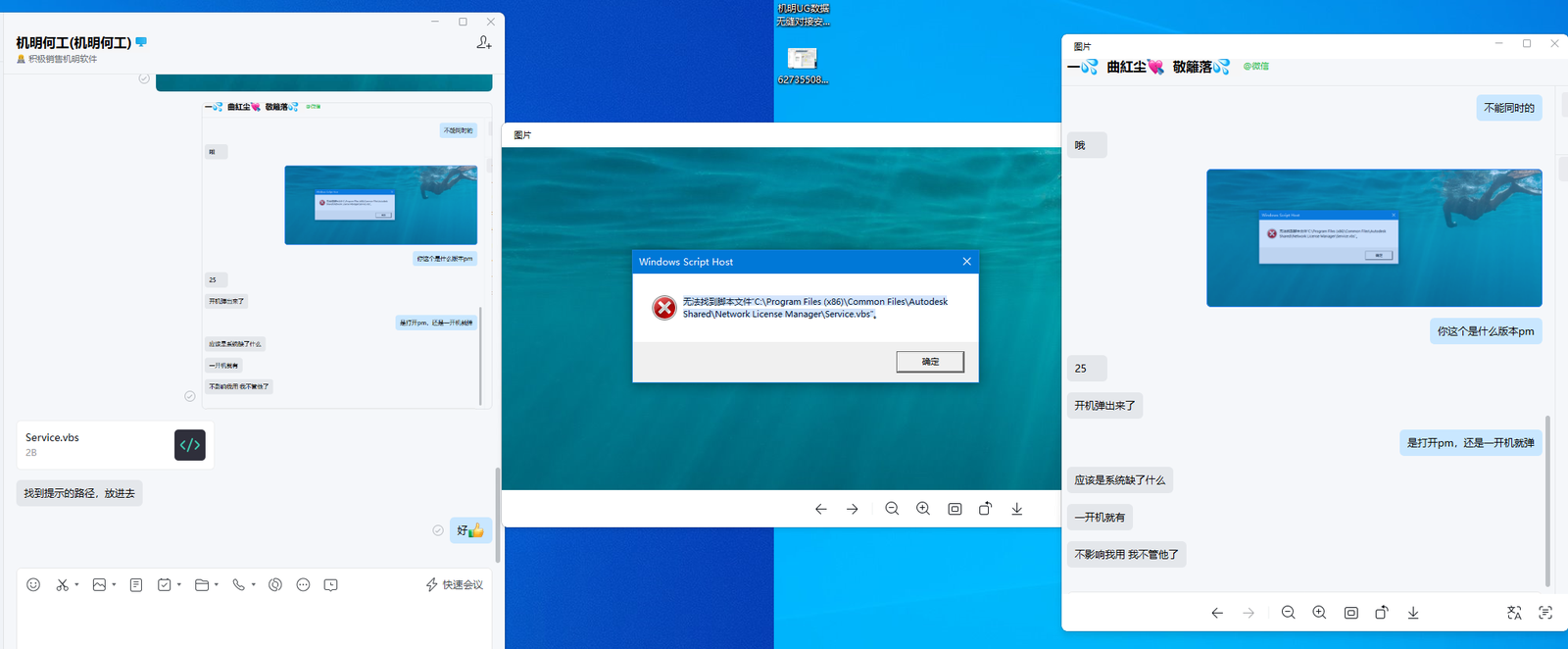1568x649 pixels.
Task: Zoom out in the middle image viewer
Action: [892, 509]
